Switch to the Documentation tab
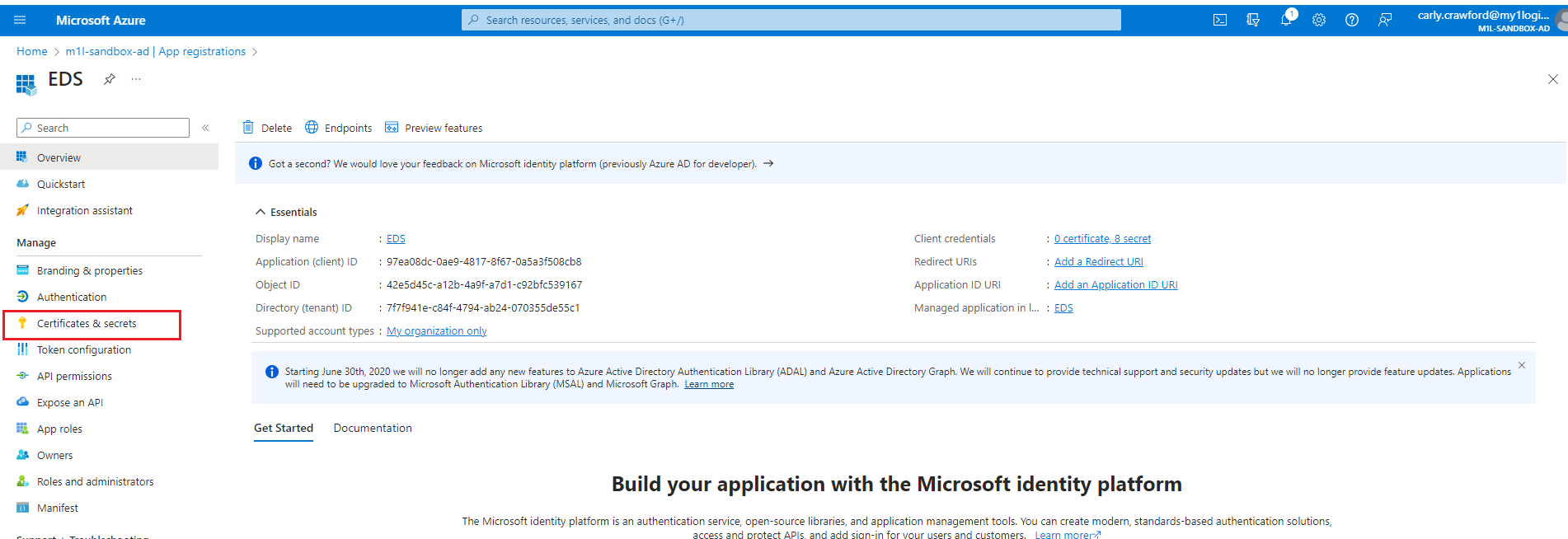Viewport: 1568px width, 539px height. tap(373, 428)
